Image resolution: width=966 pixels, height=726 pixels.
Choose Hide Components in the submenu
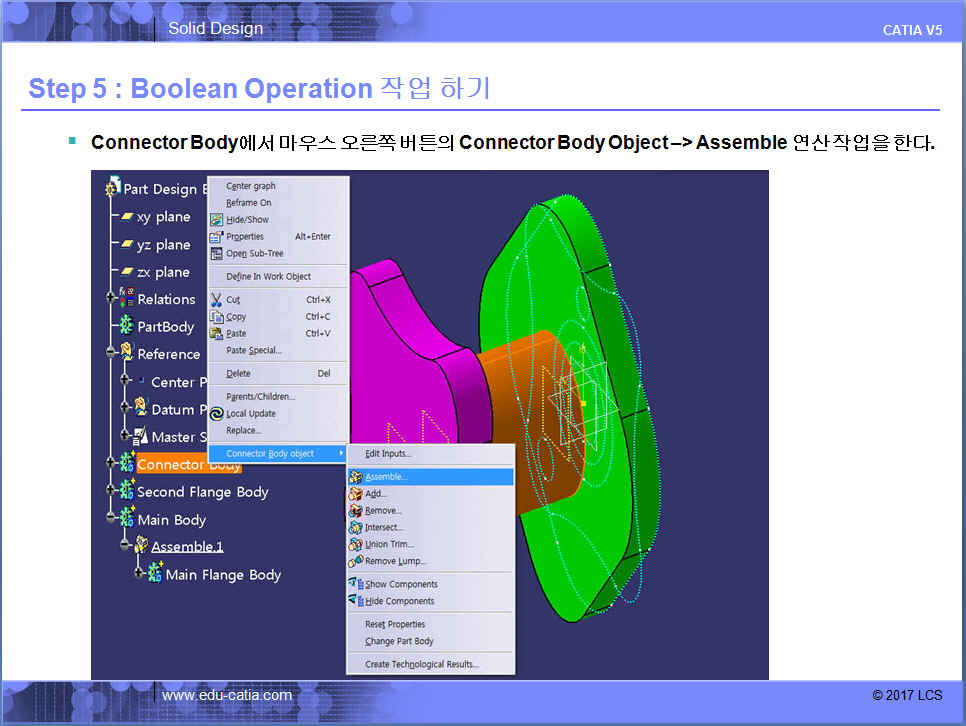point(399,601)
